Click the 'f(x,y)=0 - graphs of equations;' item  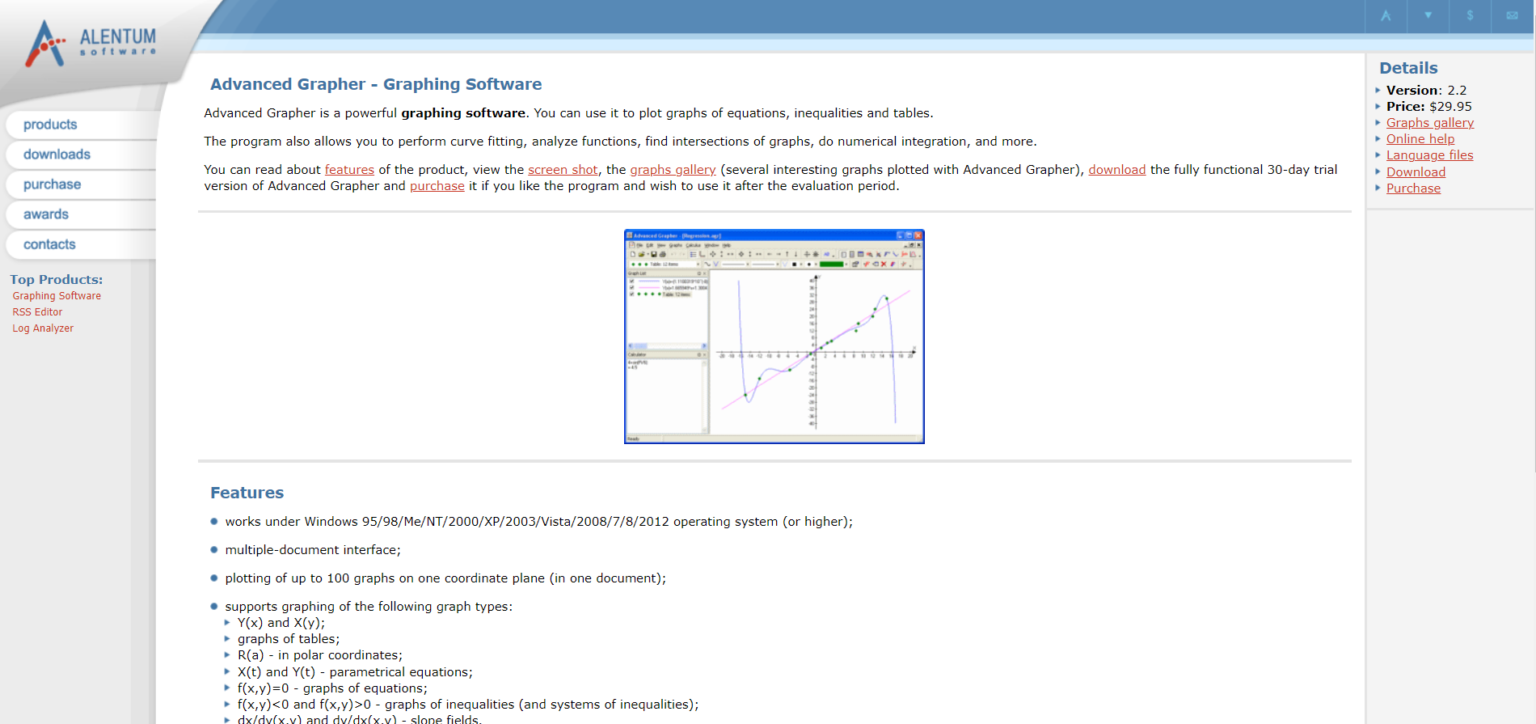332,688
